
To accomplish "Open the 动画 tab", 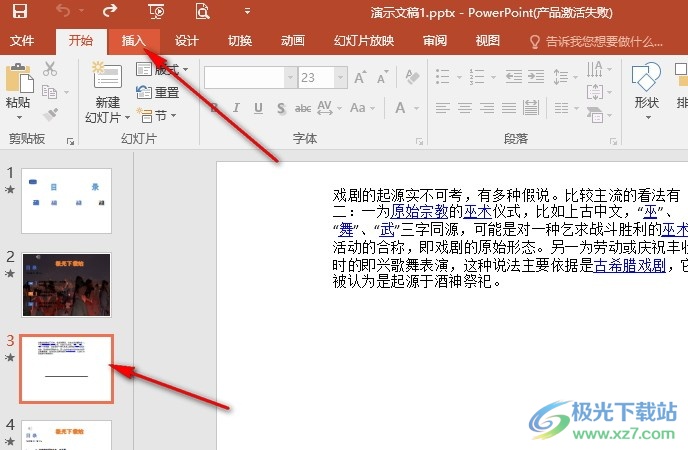I will click(x=293, y=41).
